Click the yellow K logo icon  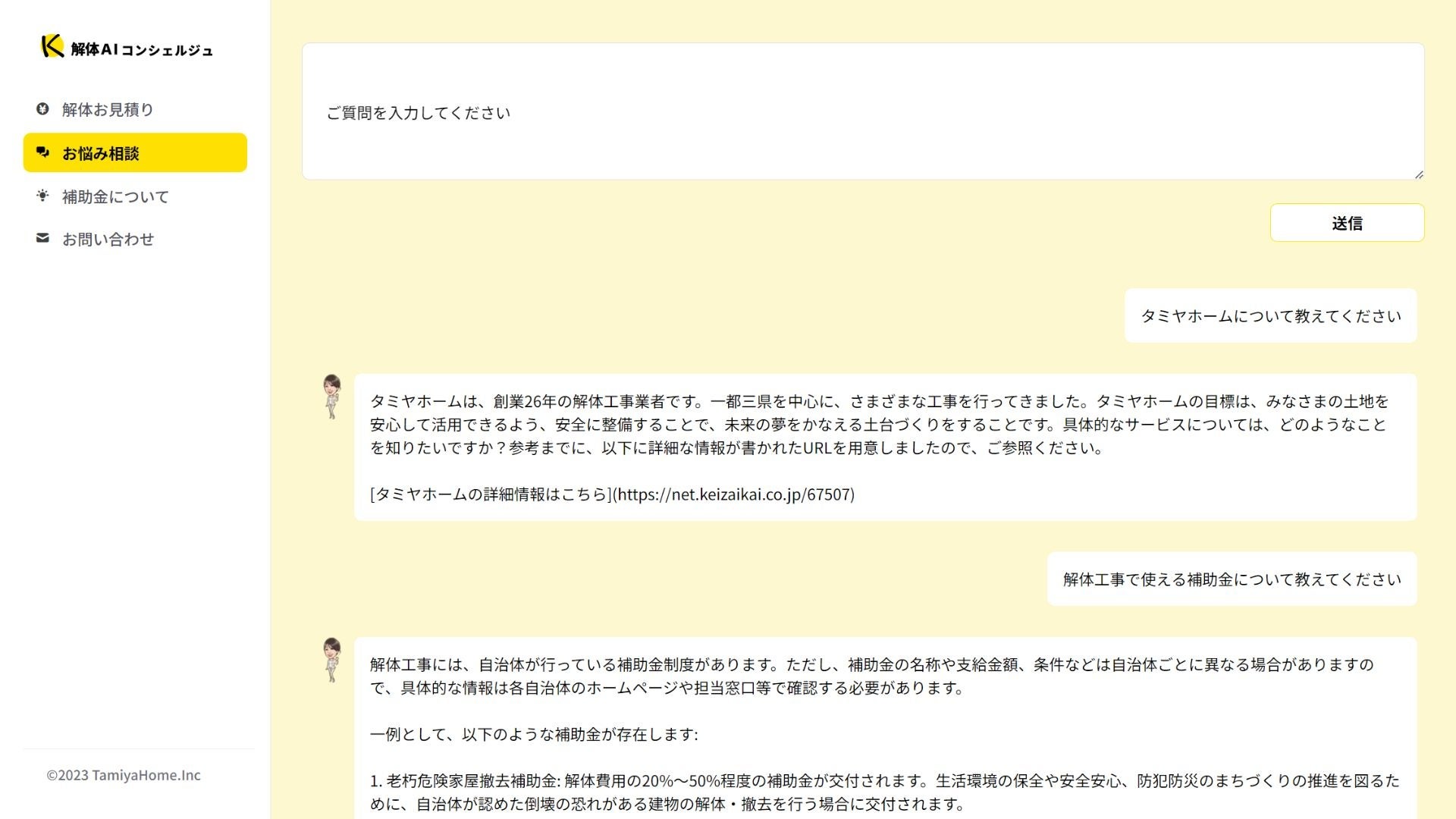tap(52, 46)
